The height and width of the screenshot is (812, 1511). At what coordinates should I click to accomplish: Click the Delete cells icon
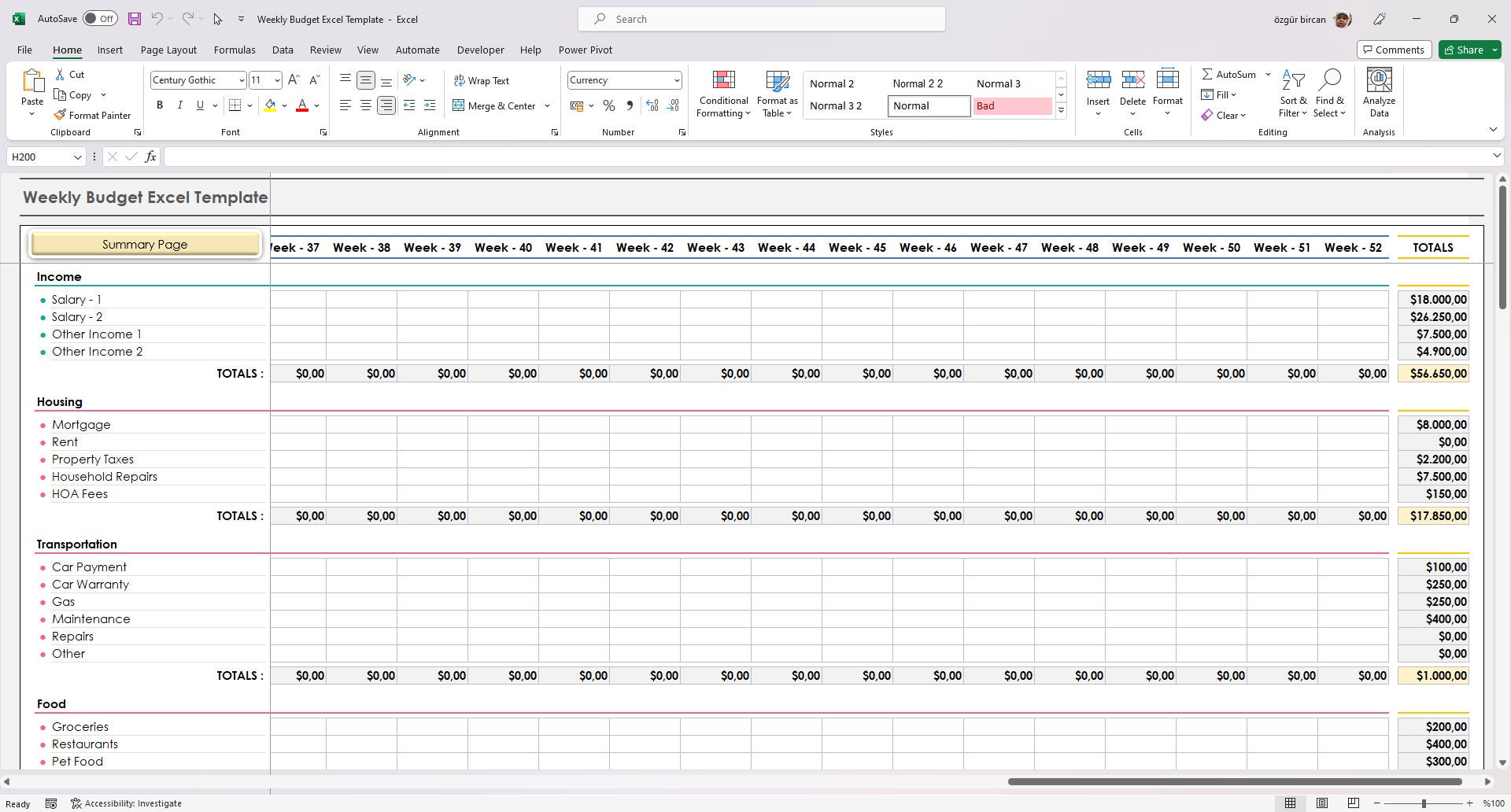tap(1132, 79)
